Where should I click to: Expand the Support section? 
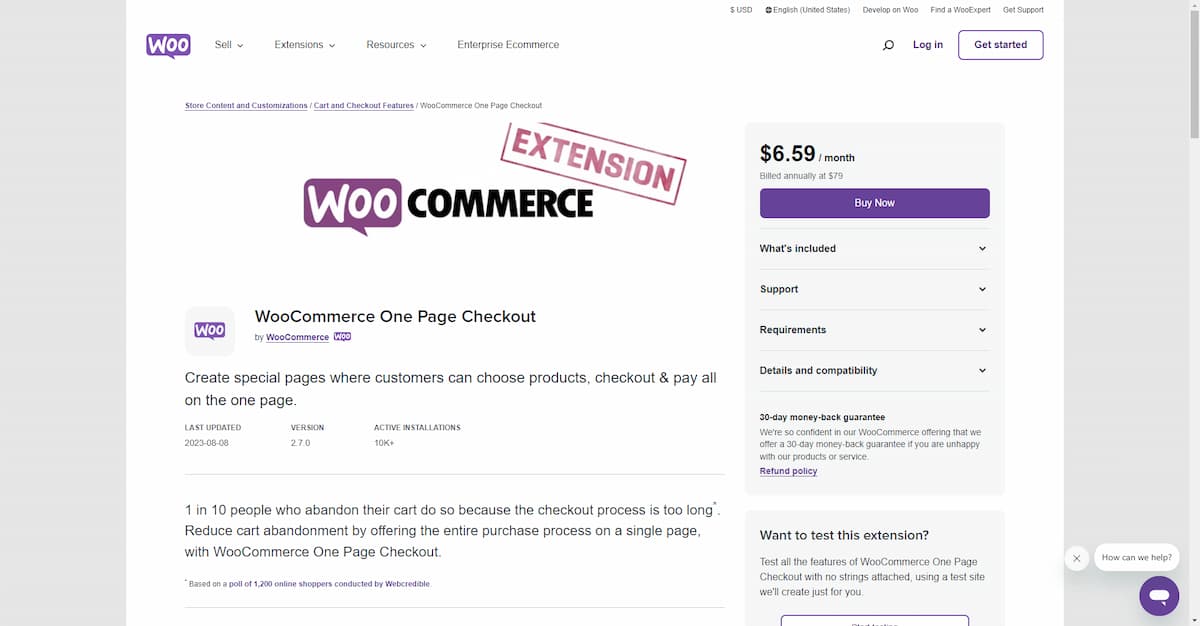[x=874, y=289]
